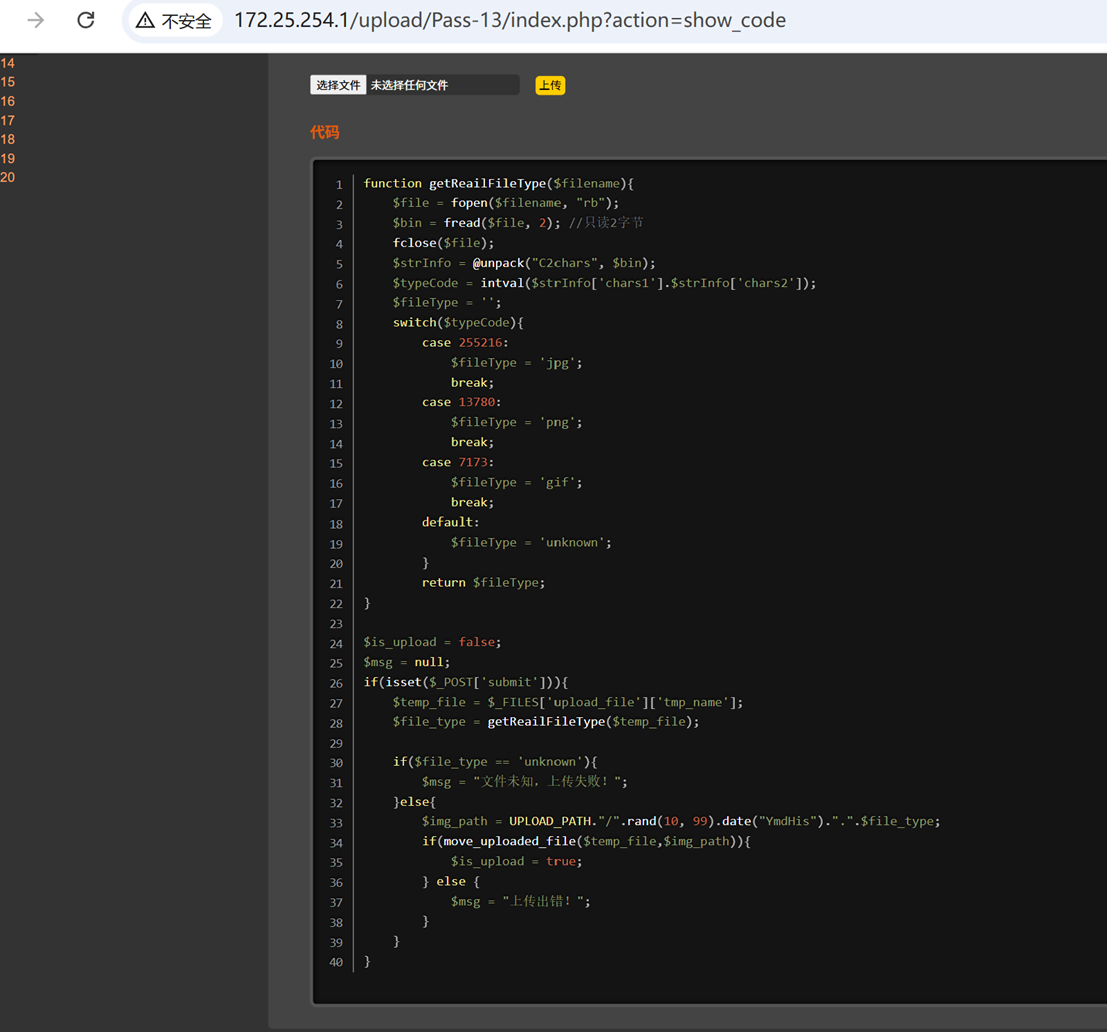Select sidebar number 18
This screenshot has height=1032, width=1107.
tap(8, 139)
